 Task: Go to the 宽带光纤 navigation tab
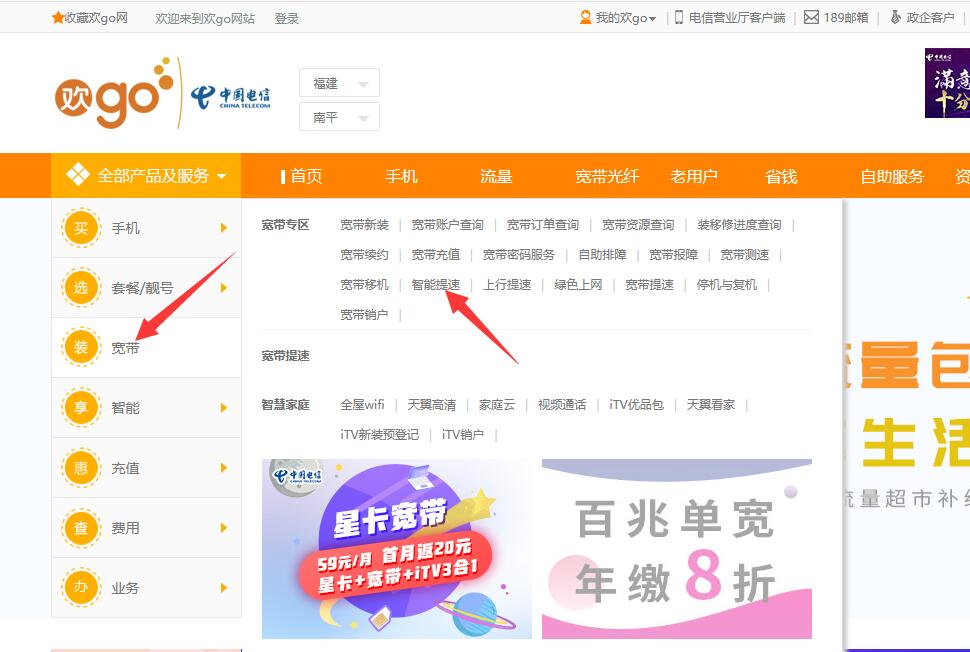tap(606, 176)
